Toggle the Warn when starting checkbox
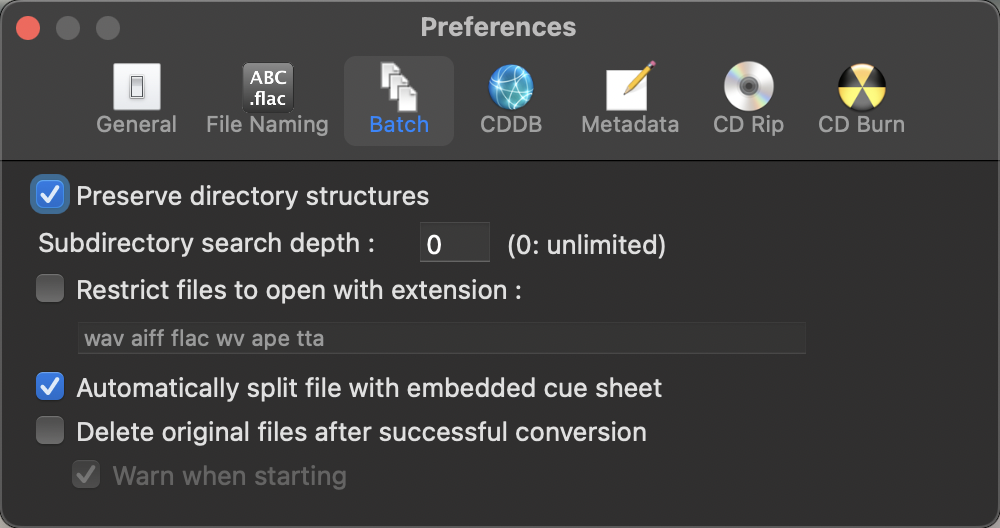Screen dimensions: 1000x528 [86, 475]
